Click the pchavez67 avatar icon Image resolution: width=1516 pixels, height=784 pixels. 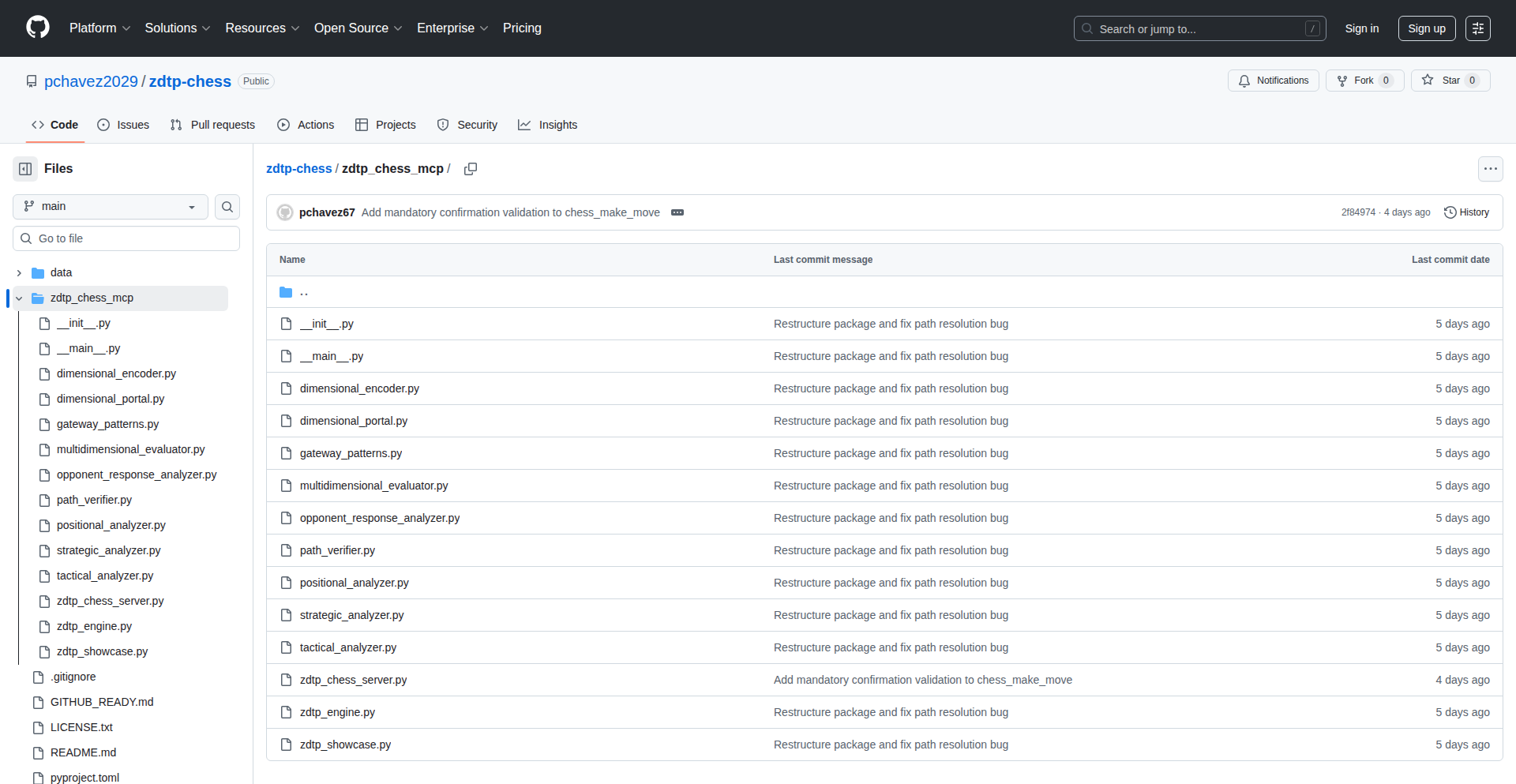[x=285, y=212]
